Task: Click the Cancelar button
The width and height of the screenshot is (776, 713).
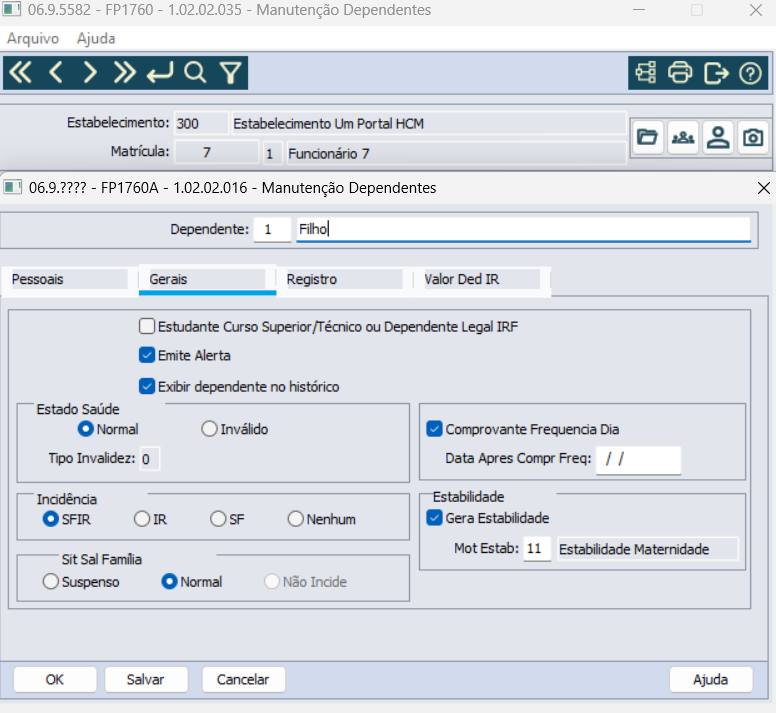Action: [x=243, y=680]
